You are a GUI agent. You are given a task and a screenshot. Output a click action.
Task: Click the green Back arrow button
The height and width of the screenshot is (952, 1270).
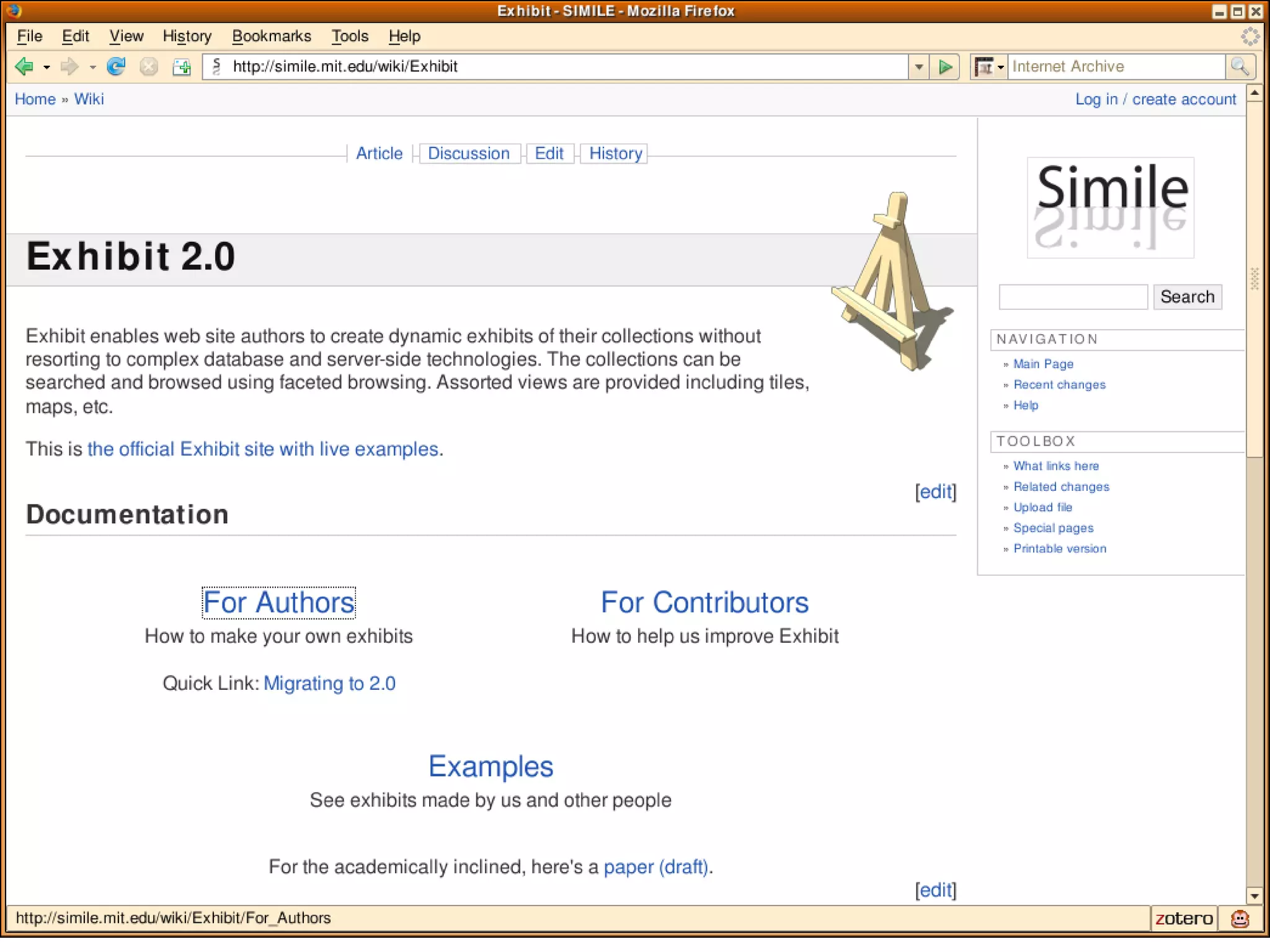pyautogui.click(x=24, y=66)
